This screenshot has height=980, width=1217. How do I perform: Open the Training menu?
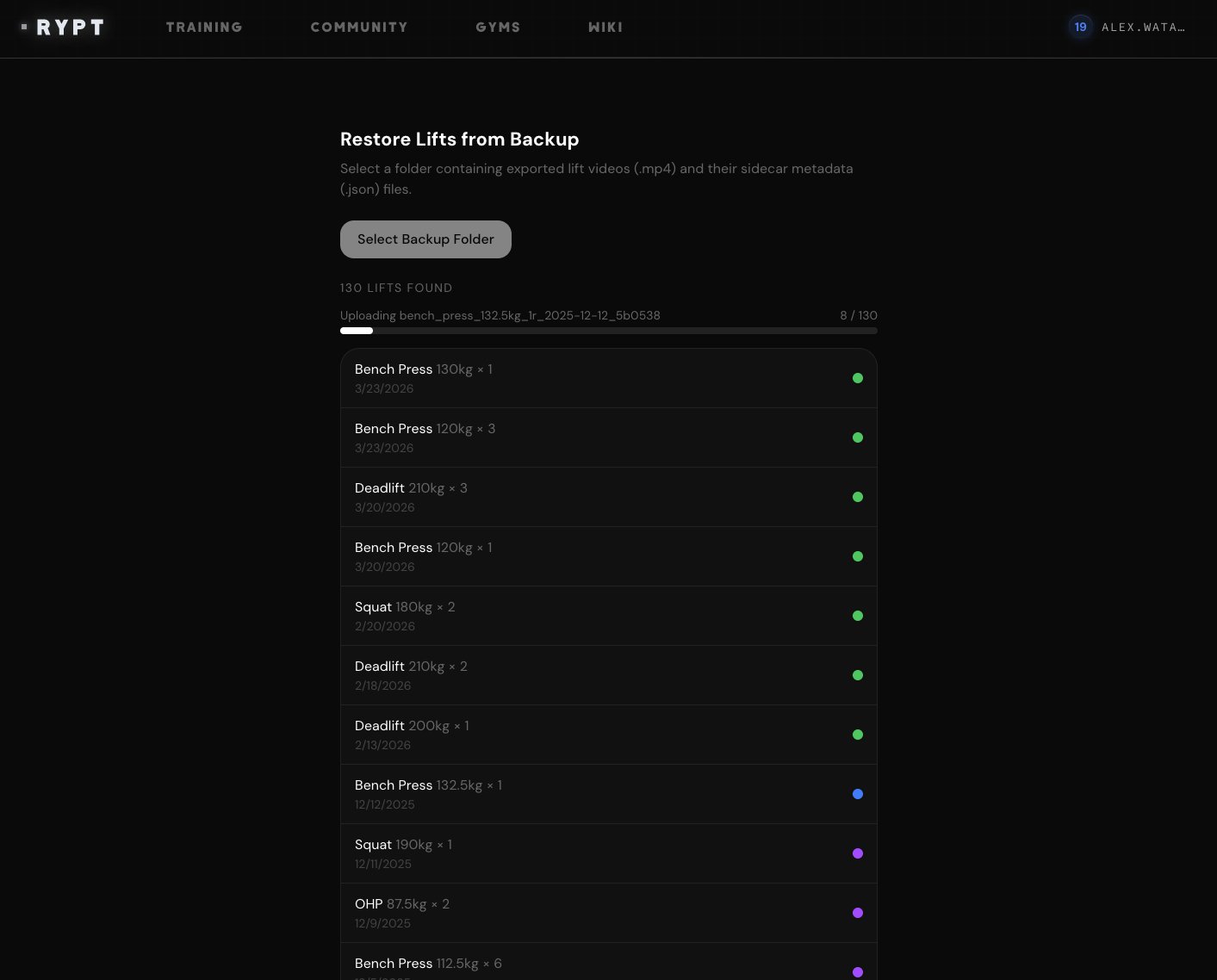[204, 28]
